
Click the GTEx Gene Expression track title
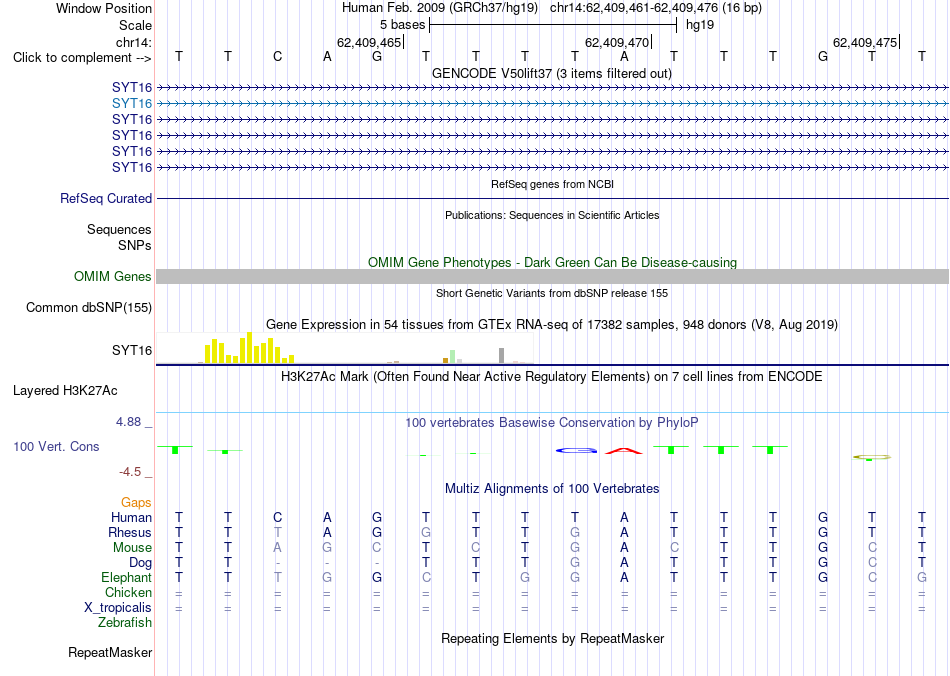[x=552, y=325]
